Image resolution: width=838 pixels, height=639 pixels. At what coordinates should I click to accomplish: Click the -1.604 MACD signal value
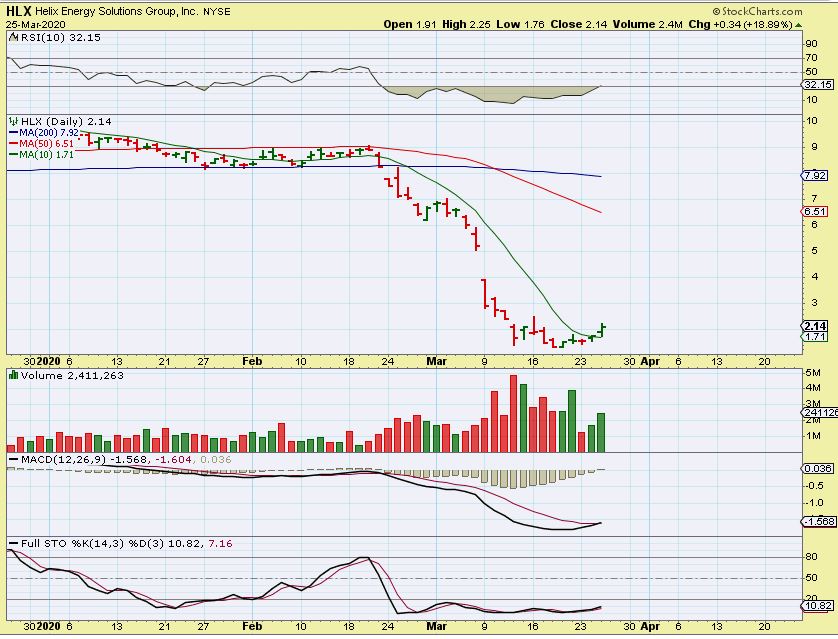tap(172, 460)
